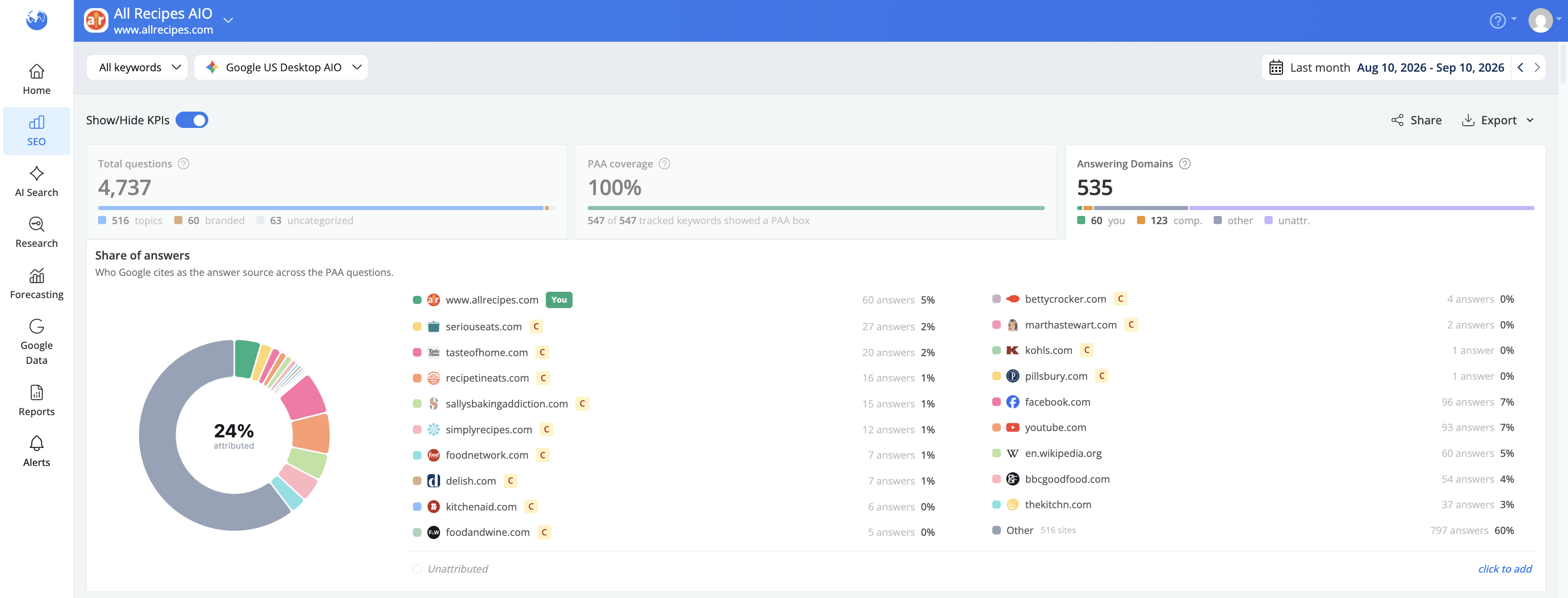
Task: Click the Answering Domains help icon
Action: coord(1185,164)
